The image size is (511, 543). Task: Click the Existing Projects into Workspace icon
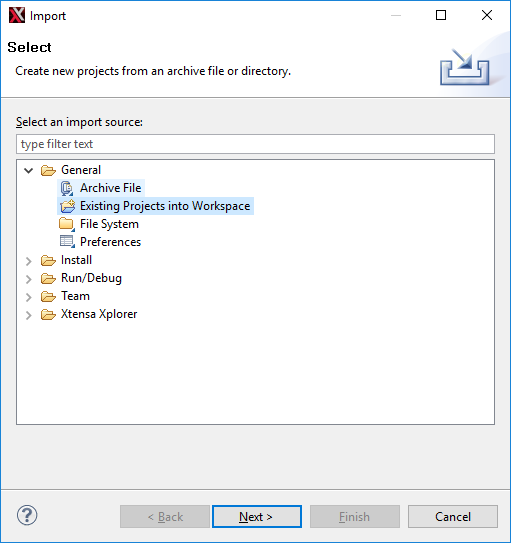pyautogui.click(x=68, y=206)
